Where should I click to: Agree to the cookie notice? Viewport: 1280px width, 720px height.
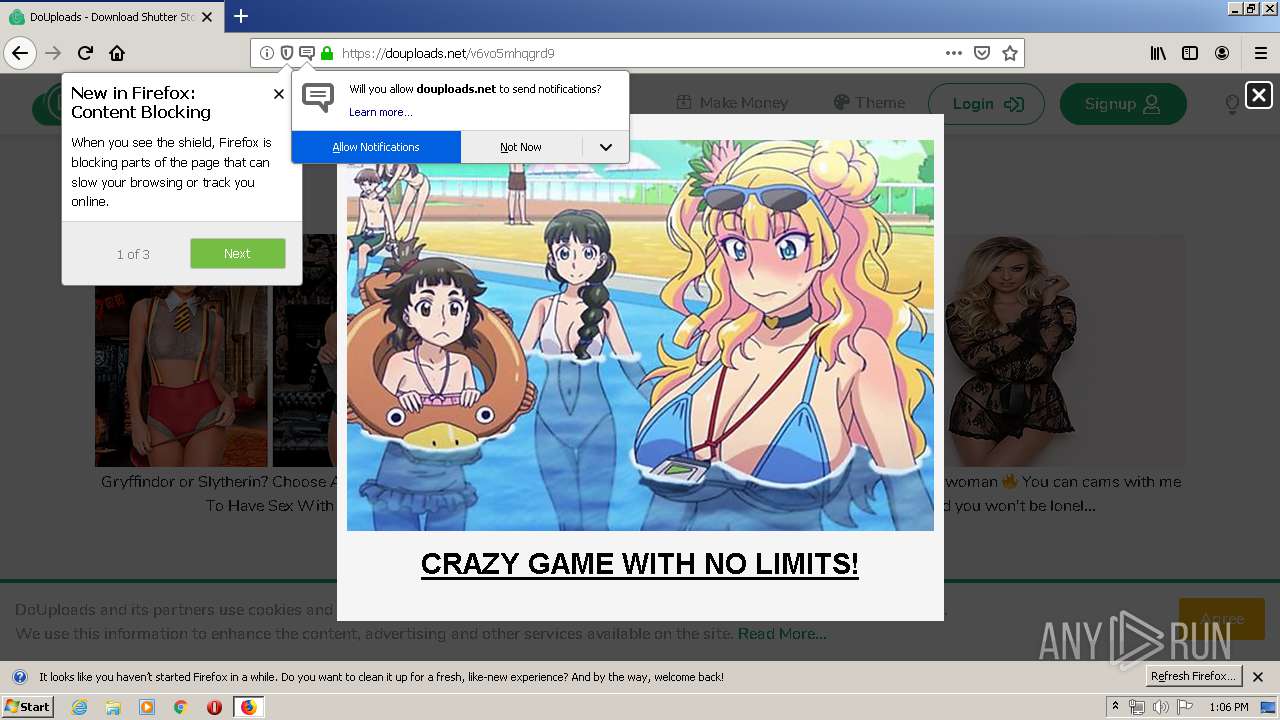click(1222, 619)
